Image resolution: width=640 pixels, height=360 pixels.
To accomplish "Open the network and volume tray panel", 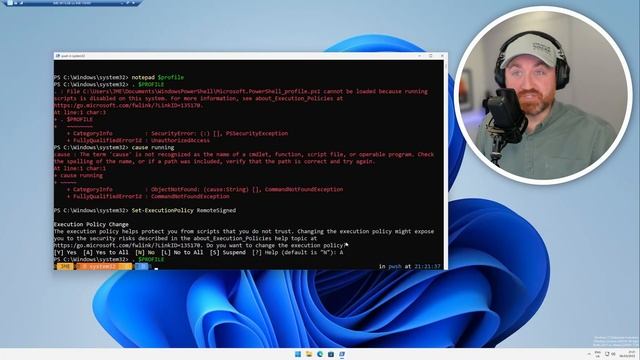I will 610,354.
